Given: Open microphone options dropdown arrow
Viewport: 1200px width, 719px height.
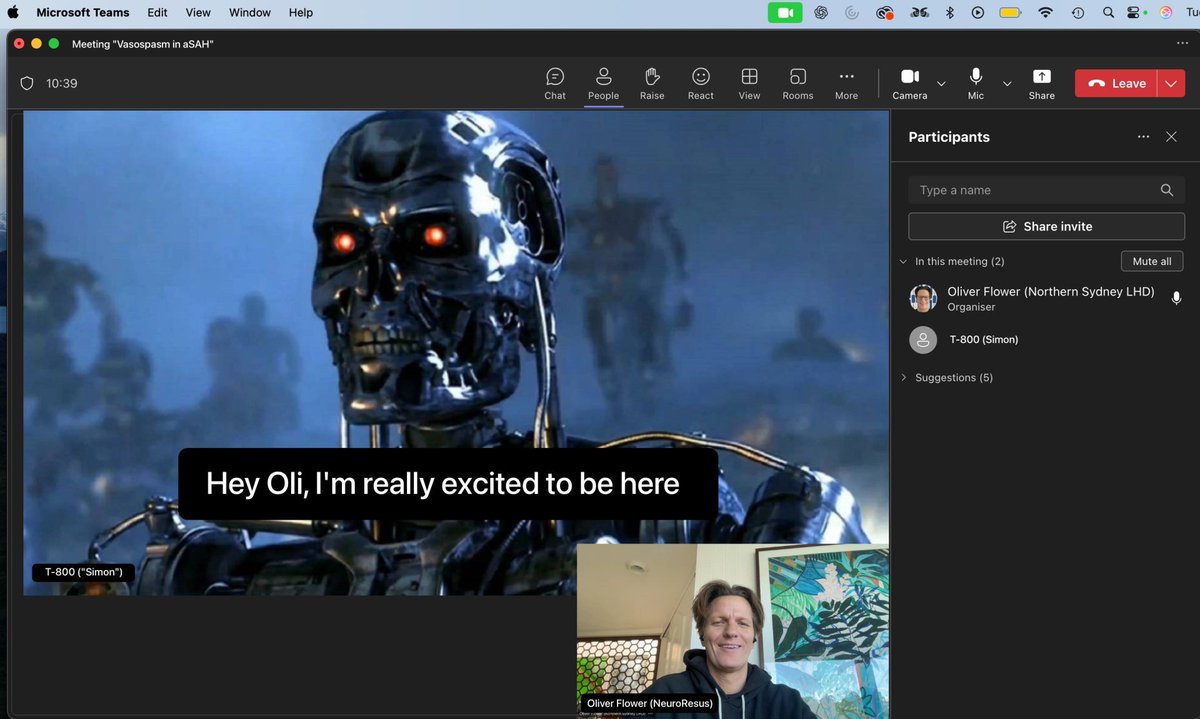Looking at the screenshot, I should [x=1007, y=83].
